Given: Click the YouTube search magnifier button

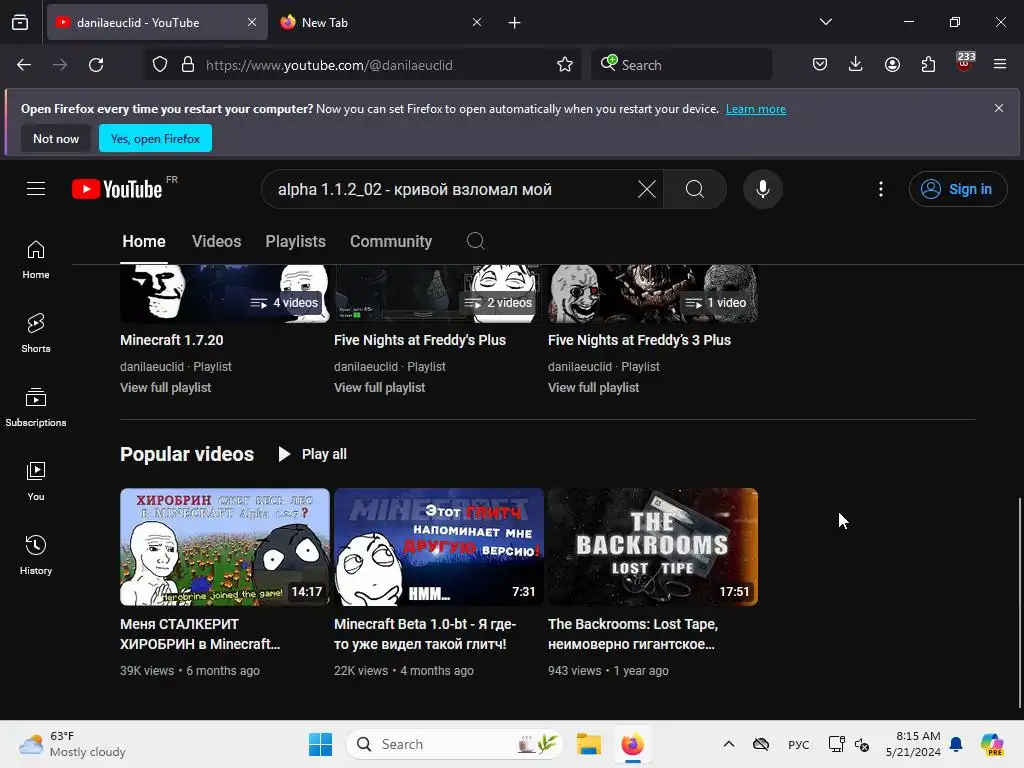Looking at the screenshot, I should (x=695, y=189).
